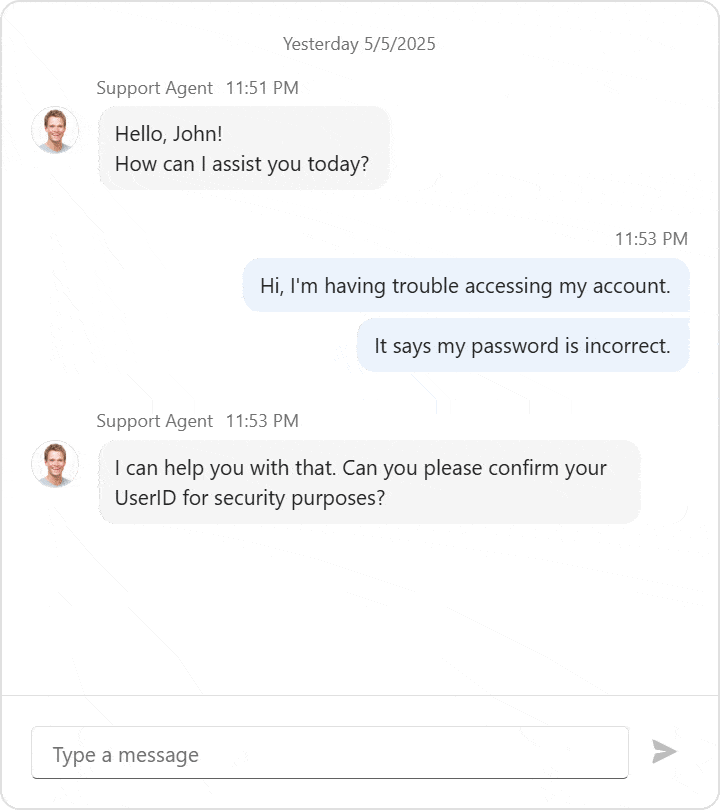Click the Support Agent avatar next to greeting message
This screenshot has height=810, width=720.
(56, 130)
